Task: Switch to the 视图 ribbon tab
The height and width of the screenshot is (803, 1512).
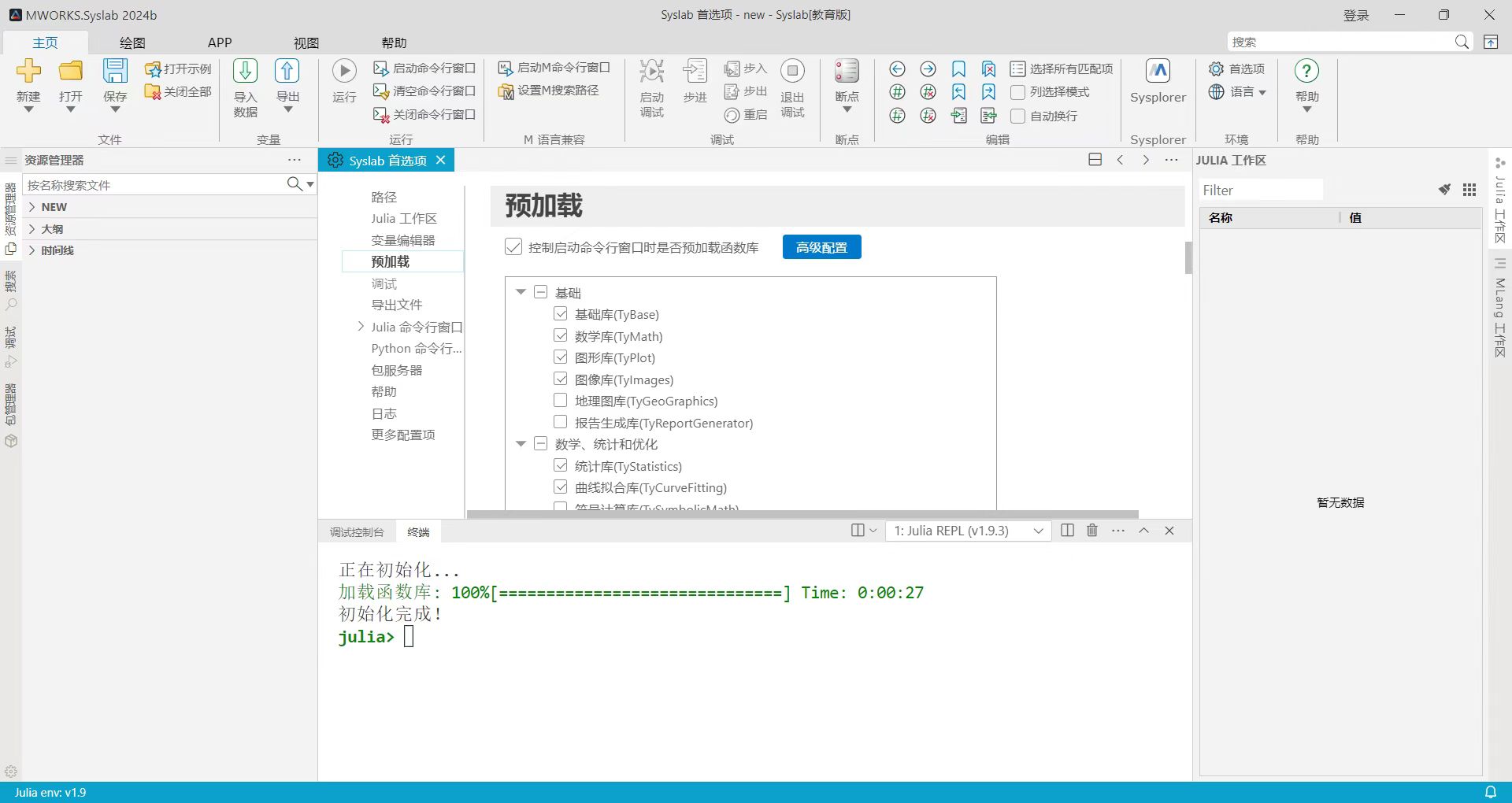Action: 306,43
